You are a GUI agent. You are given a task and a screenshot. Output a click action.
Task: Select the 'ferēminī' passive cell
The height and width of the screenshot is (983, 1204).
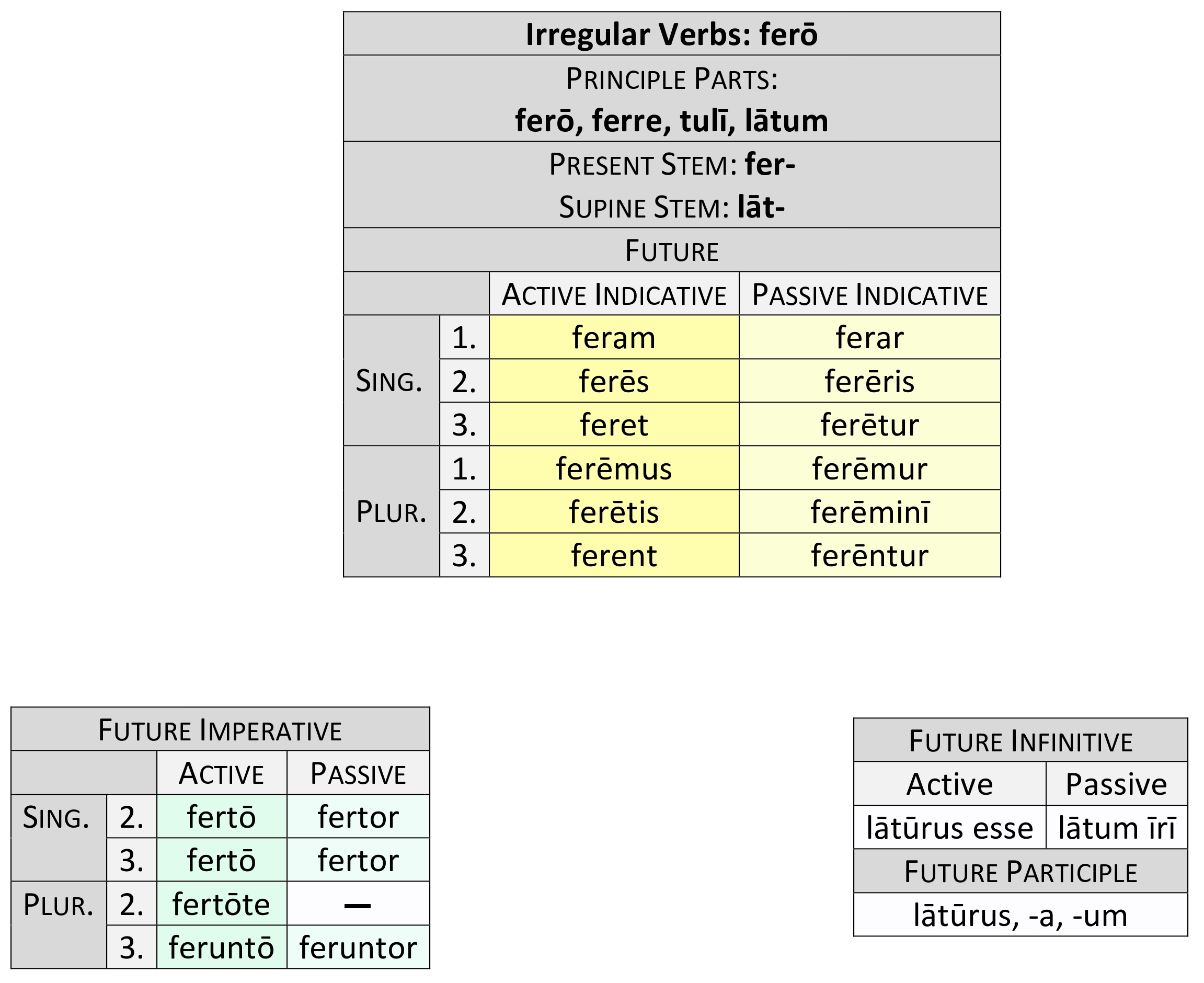(869, 512)
